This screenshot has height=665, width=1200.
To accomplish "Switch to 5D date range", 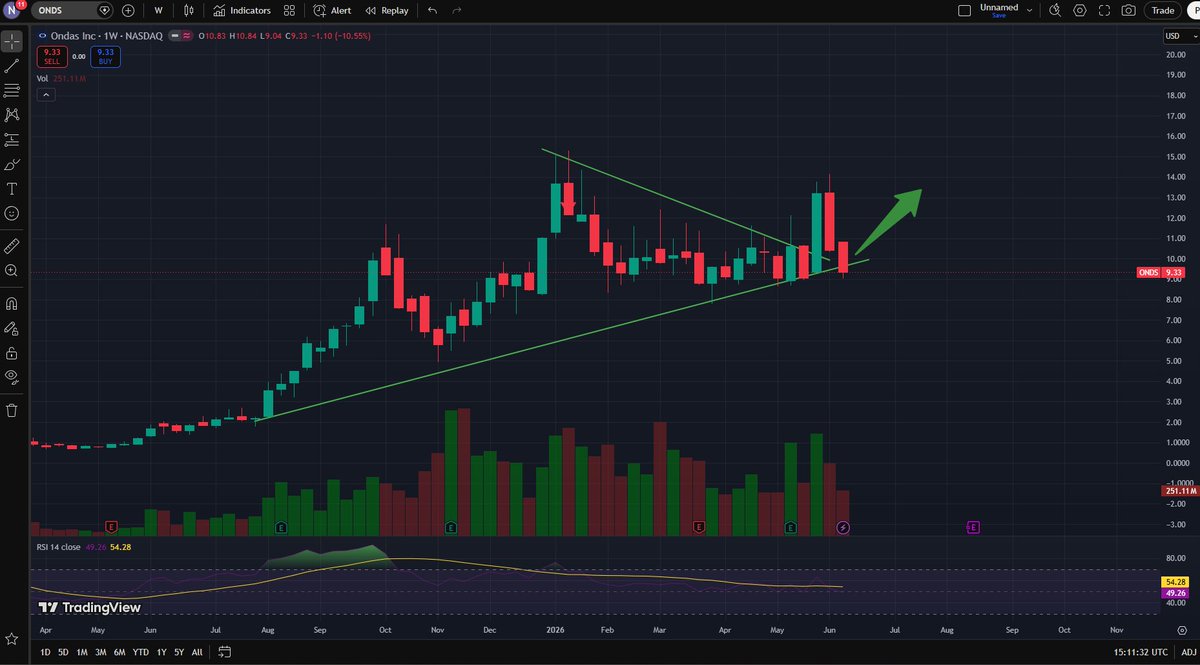I will coord(63,652).
